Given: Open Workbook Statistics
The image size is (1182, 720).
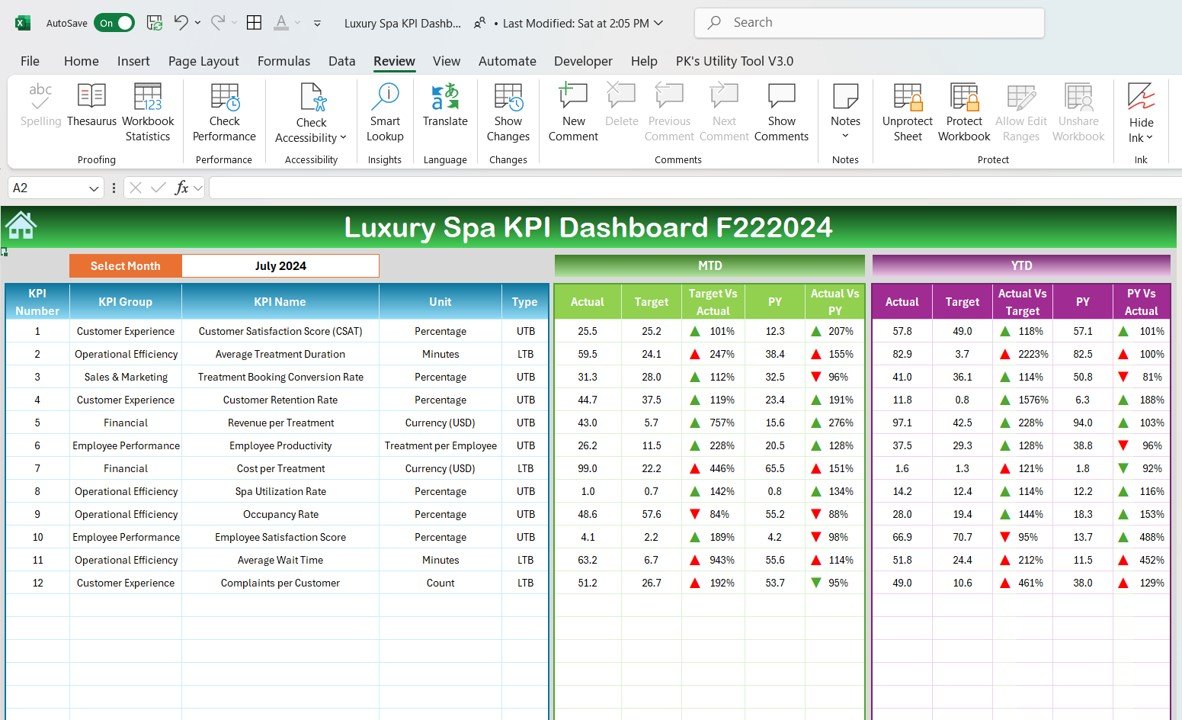Looking at the screenshot, I should pyautogui.click(x=148, y=112).
